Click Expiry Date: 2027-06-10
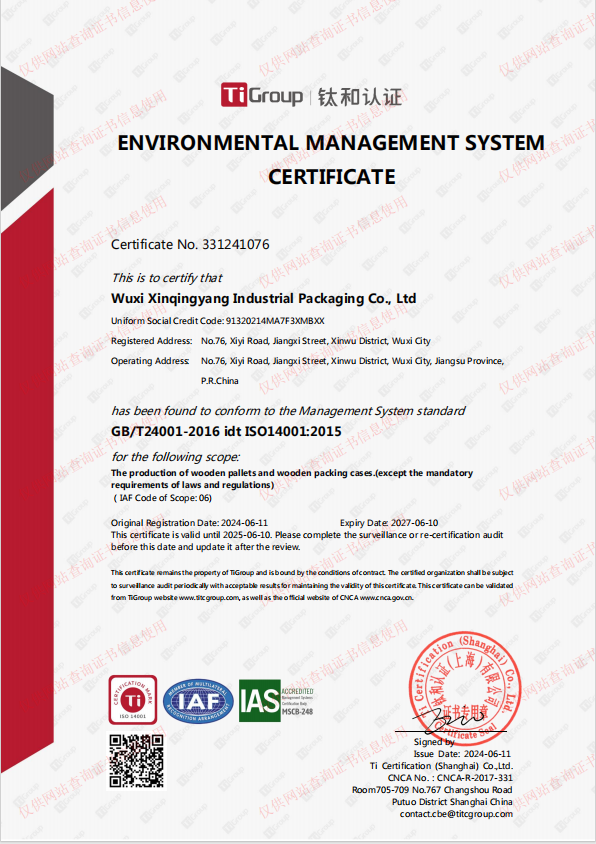The image size is (596, 844). coord(389,523)
